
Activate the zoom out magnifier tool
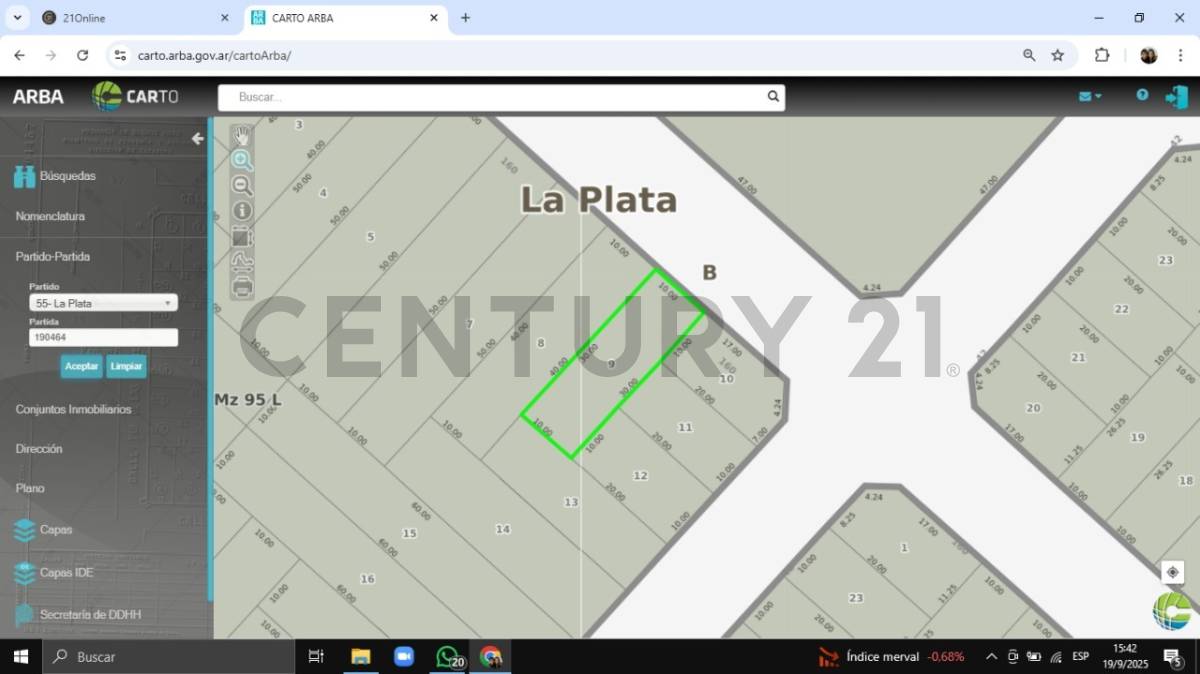click(242, 185)
